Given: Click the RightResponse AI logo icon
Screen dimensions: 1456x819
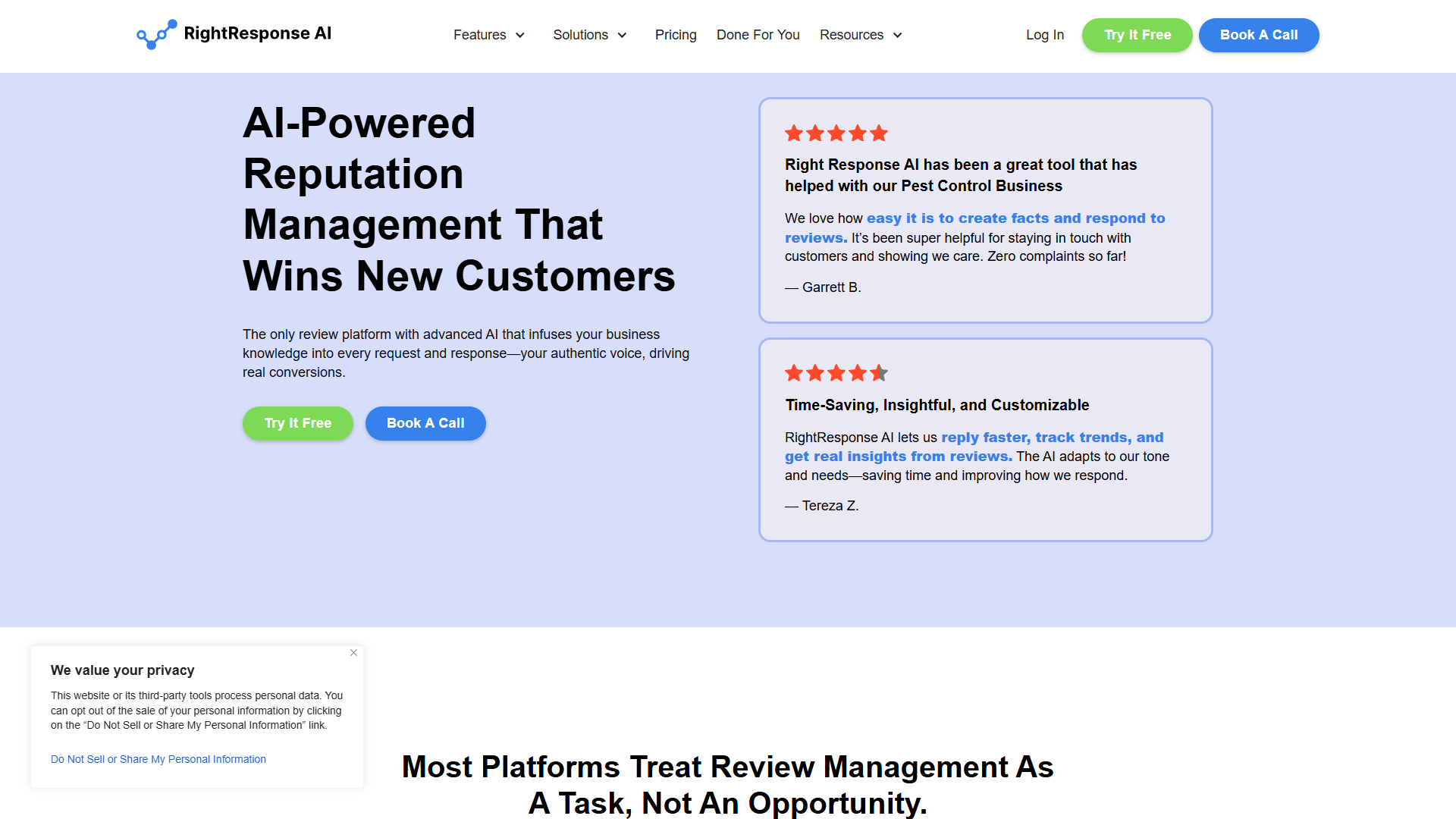Looking at the screenshot, I should pos(157,34).
